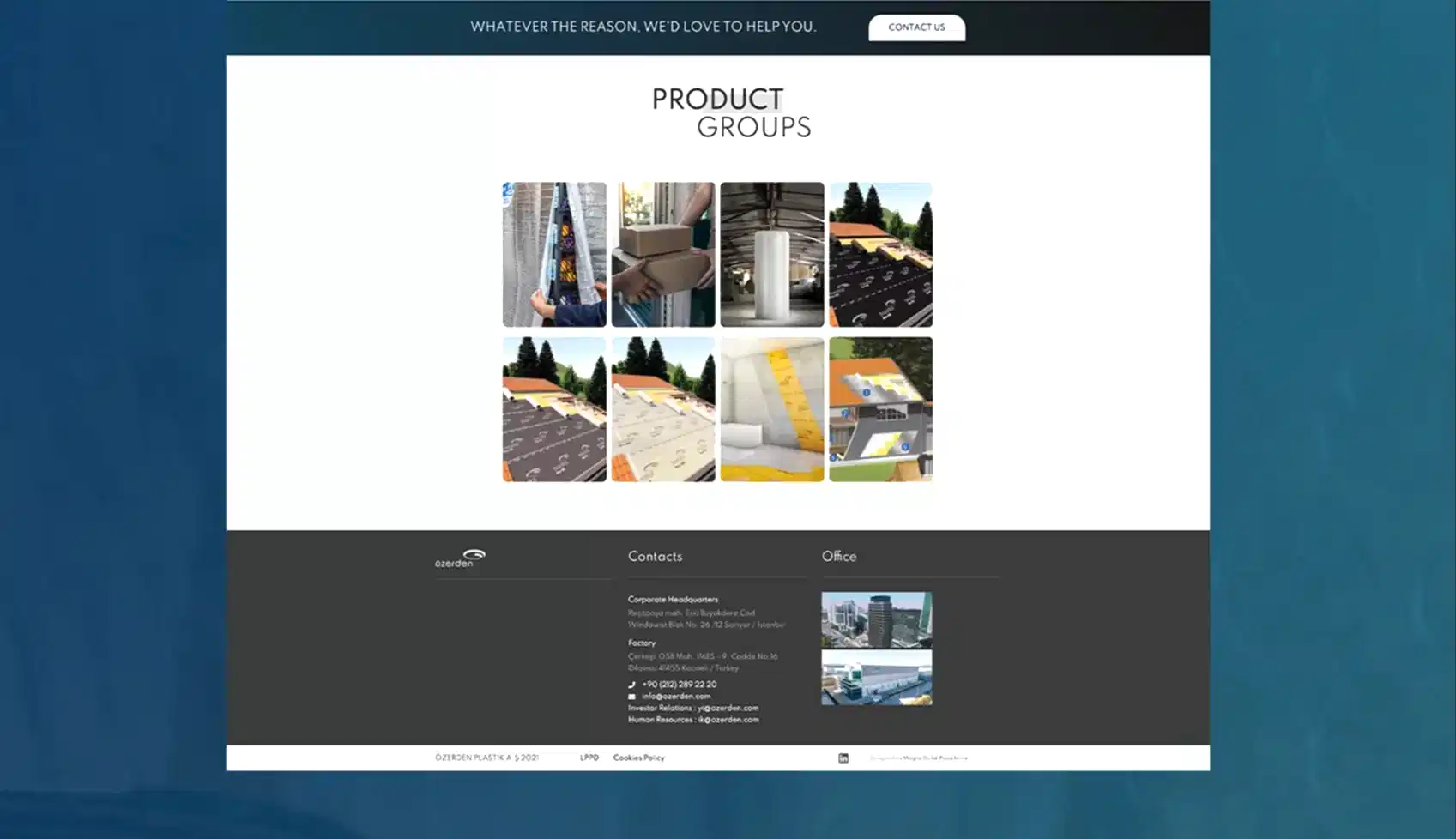Select the package delivery product group image

coord(662,254)
